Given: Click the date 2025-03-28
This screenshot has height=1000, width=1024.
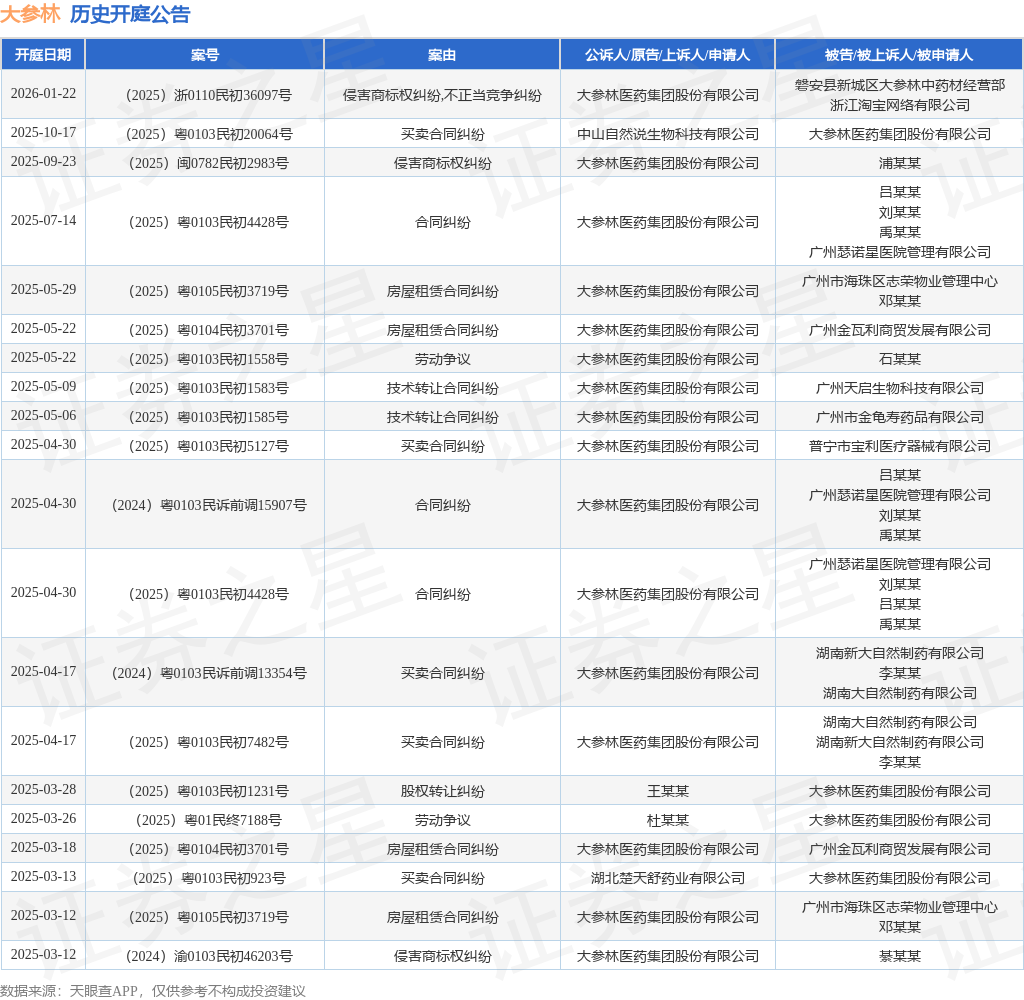Looking at the screenshot, I should [x=43, y=790].
